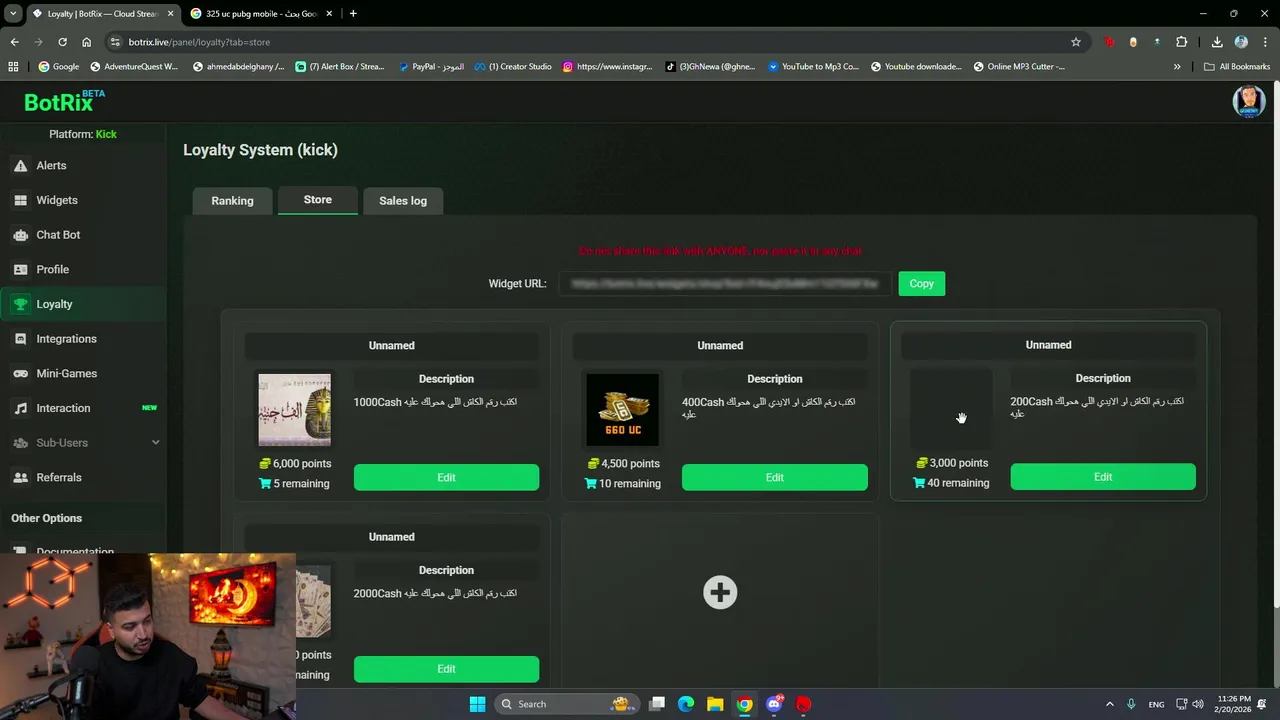Open the Creator Studio bookmark

tap(513, 67)
